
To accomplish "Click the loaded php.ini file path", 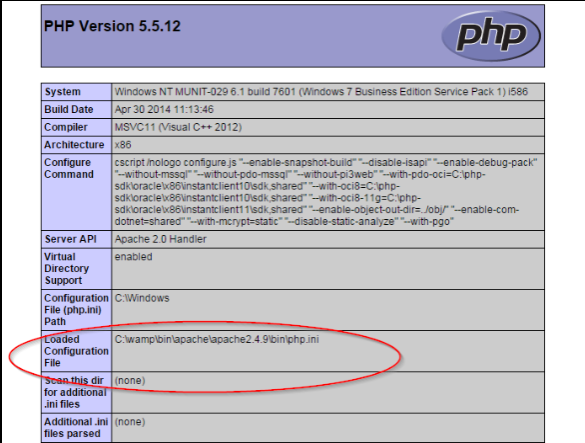I will pos(217,340).
